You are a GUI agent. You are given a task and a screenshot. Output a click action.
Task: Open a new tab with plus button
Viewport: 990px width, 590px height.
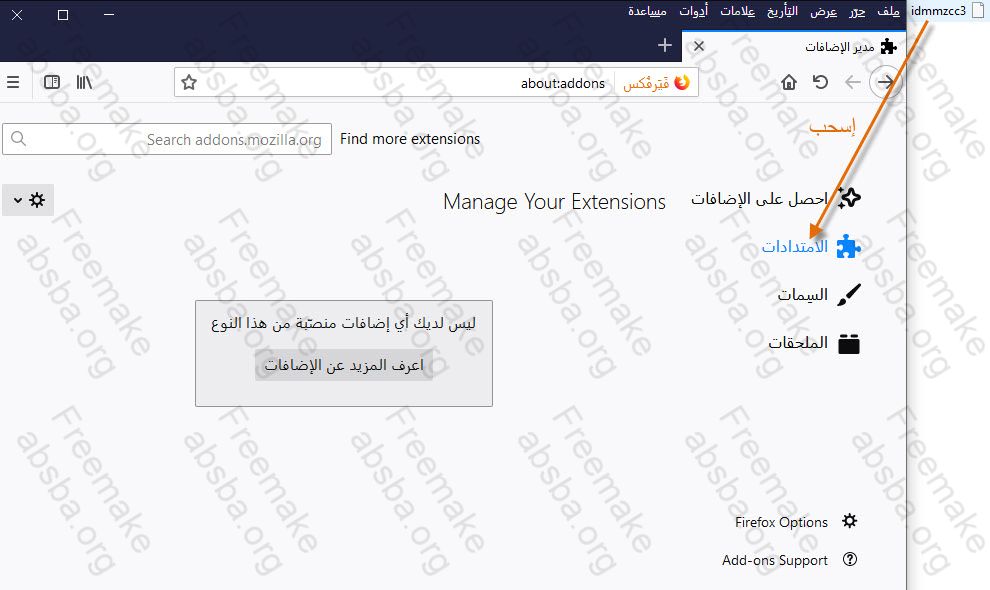pos(664,45)
